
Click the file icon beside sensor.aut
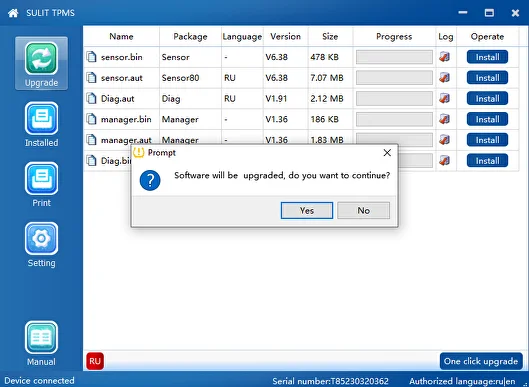pos(91,78)
